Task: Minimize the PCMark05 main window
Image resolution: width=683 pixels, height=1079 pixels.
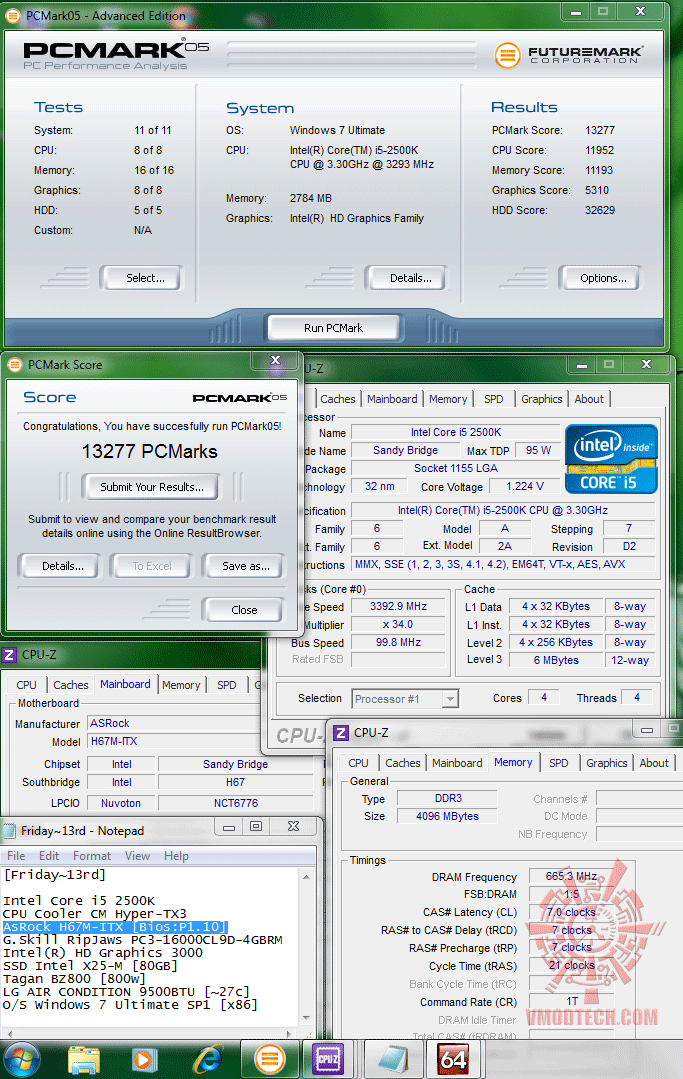Action: 576,11
